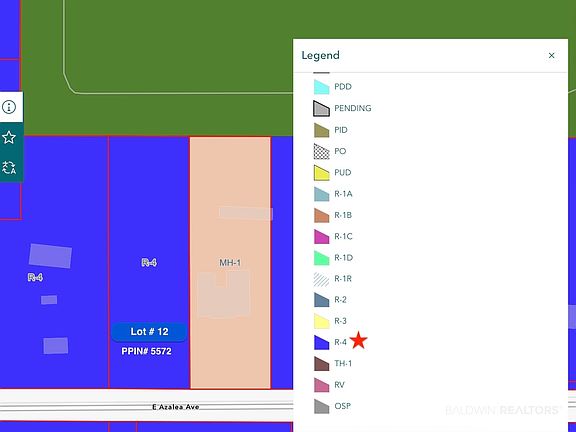Click the PPIN# 5572 parcel text
Image resolution: width=576 pixels, height=432 pixels.
[147, 351]
